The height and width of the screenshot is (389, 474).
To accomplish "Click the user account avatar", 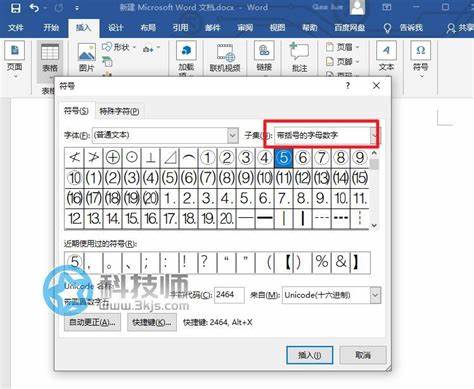I will [357, 7].
